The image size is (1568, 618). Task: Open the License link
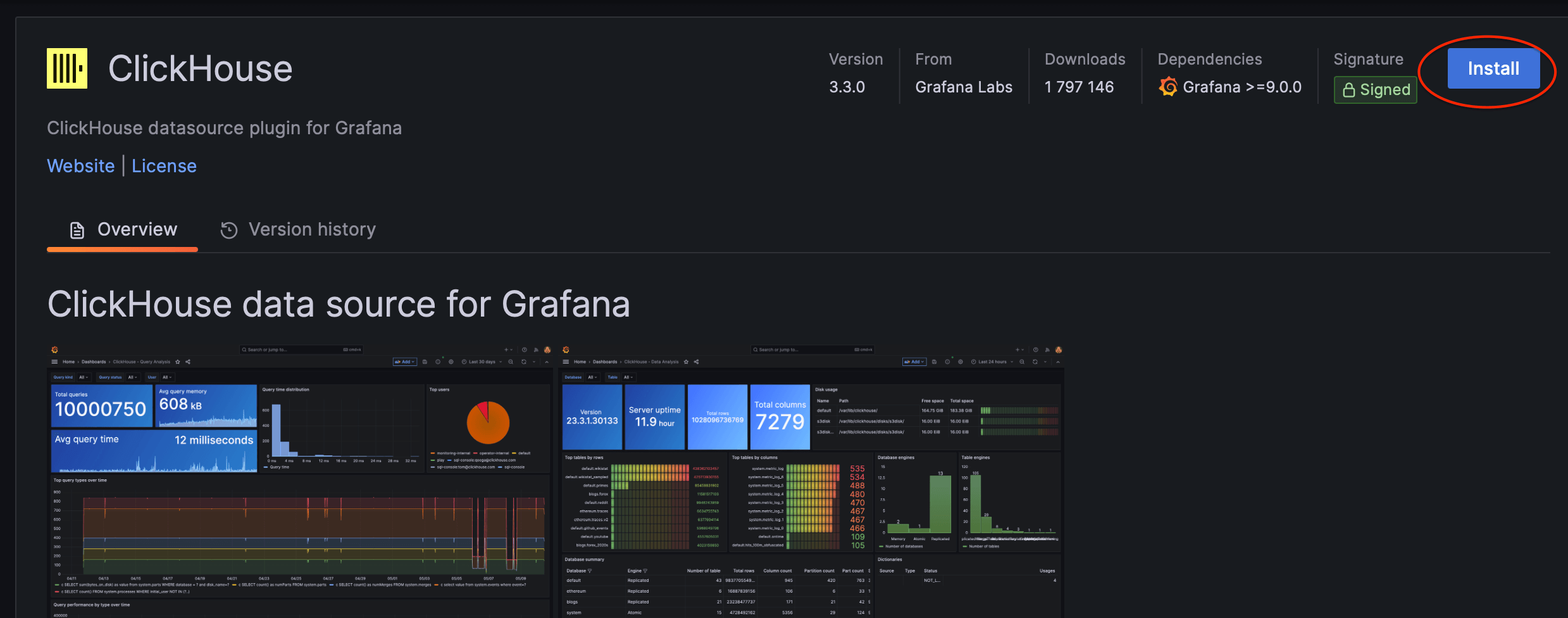pyautogui.click(x=164, y=166)
